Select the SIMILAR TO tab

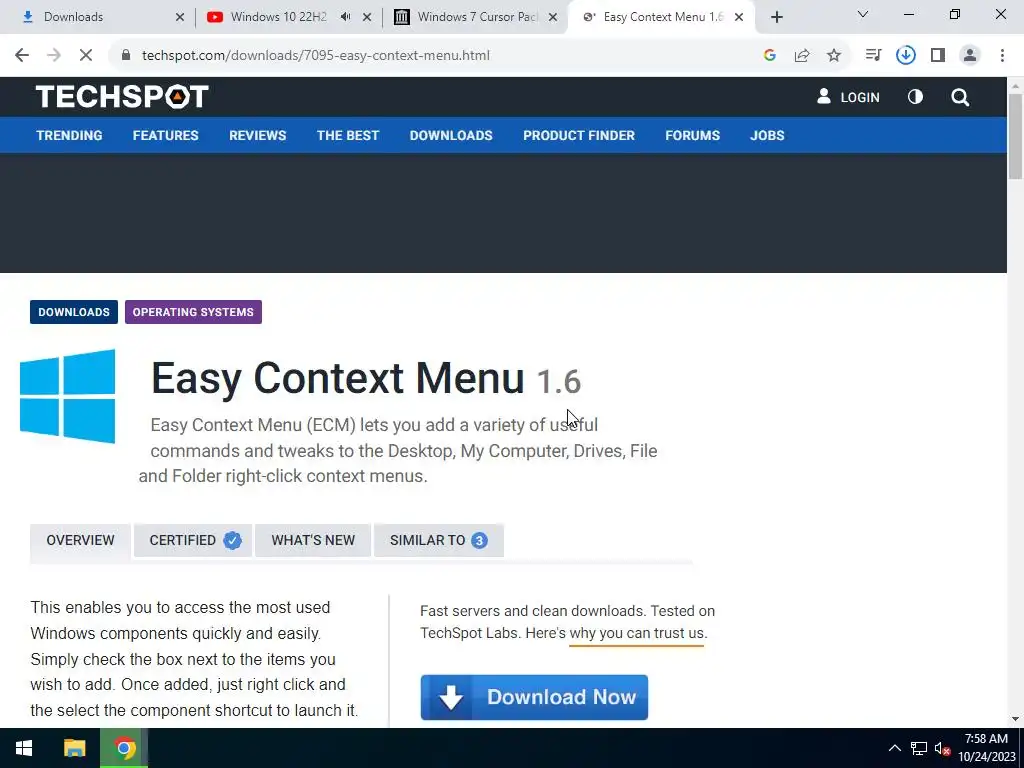[438, 541]
